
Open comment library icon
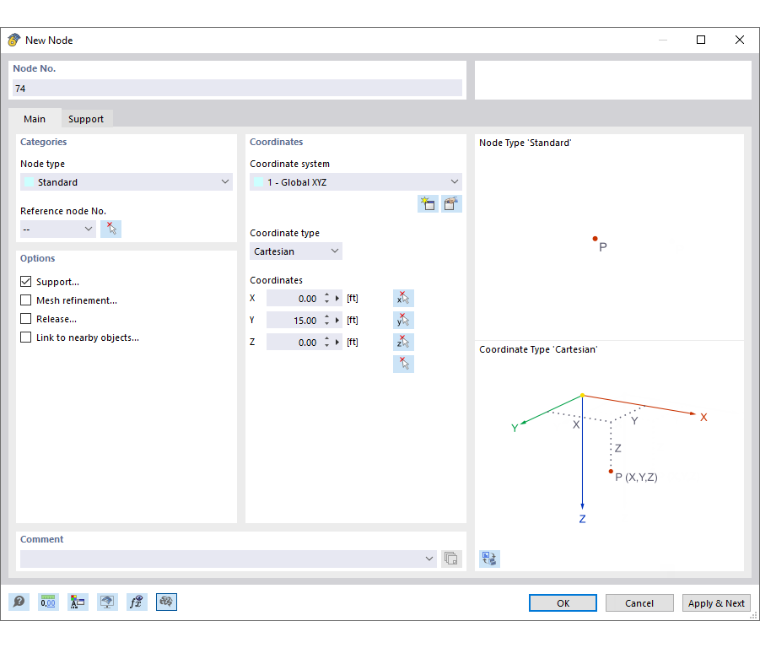pos(451,558)
